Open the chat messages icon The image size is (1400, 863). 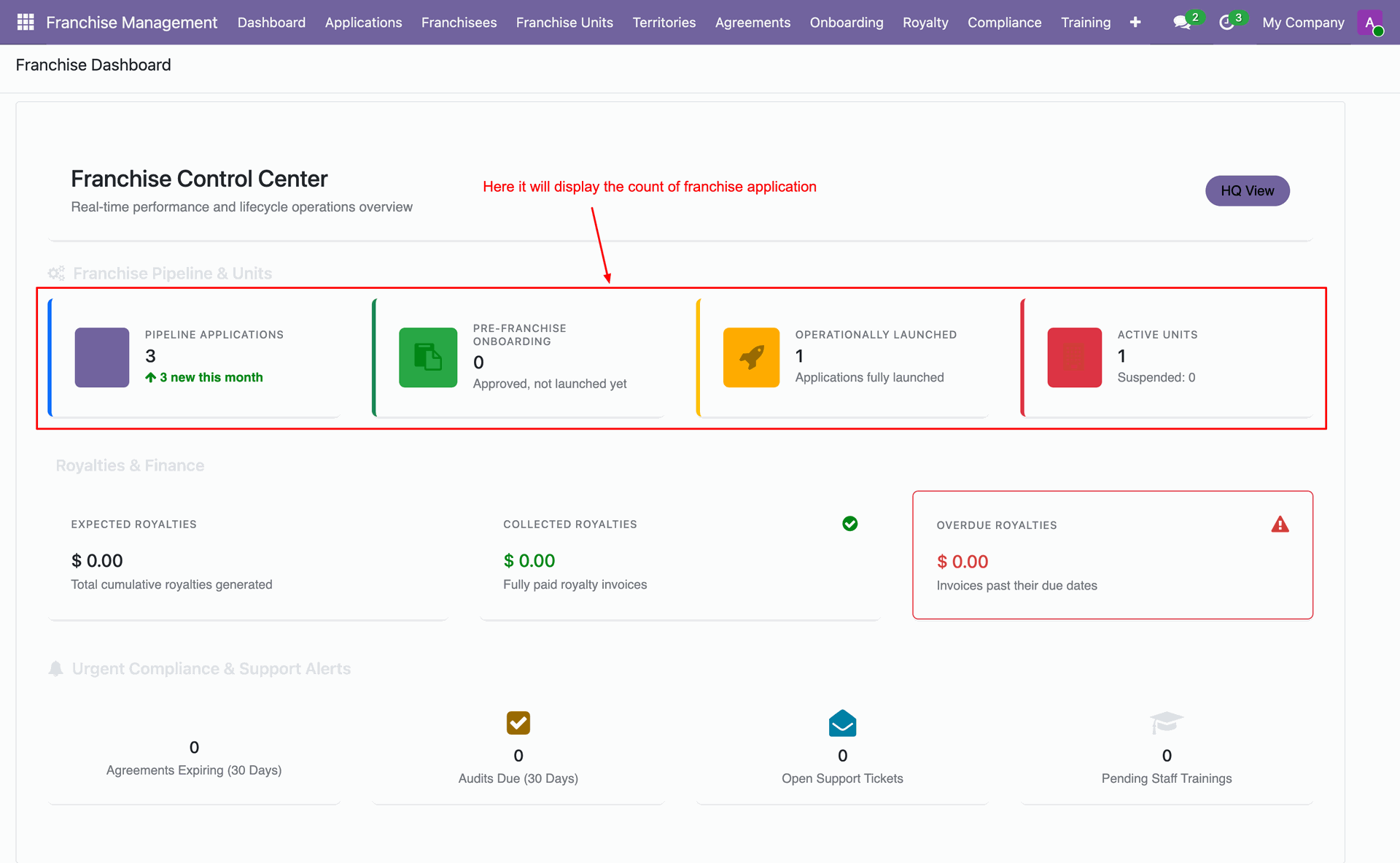(1182, 23)
